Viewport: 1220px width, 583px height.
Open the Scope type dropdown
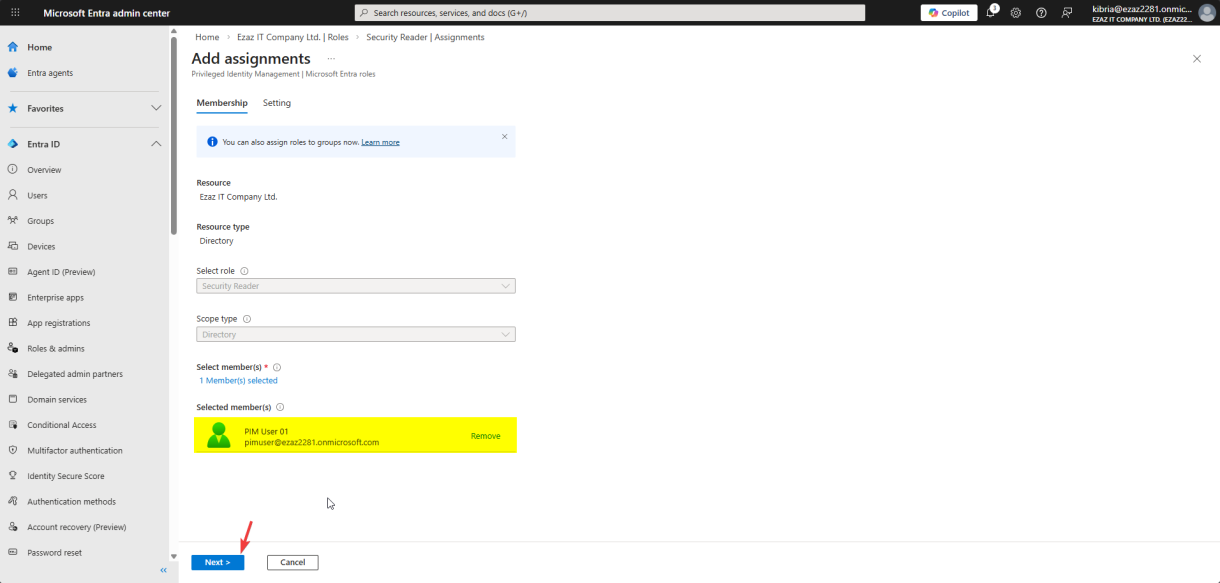(x=356, y=334)
